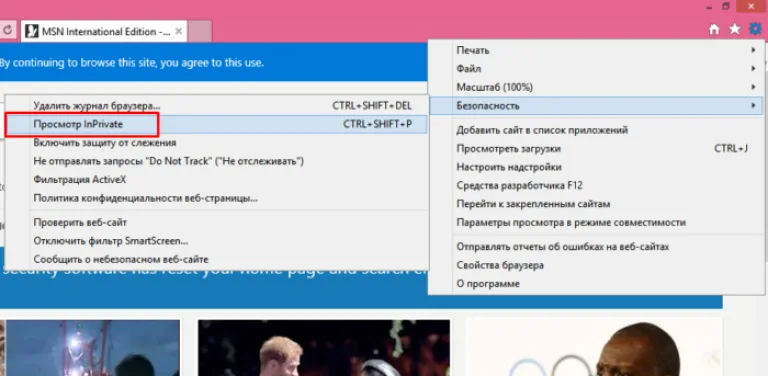Choose Отключить фильтр SmartScreen
Image resolution: width=768 pixels, height=376 pixels.
point(216,241)
